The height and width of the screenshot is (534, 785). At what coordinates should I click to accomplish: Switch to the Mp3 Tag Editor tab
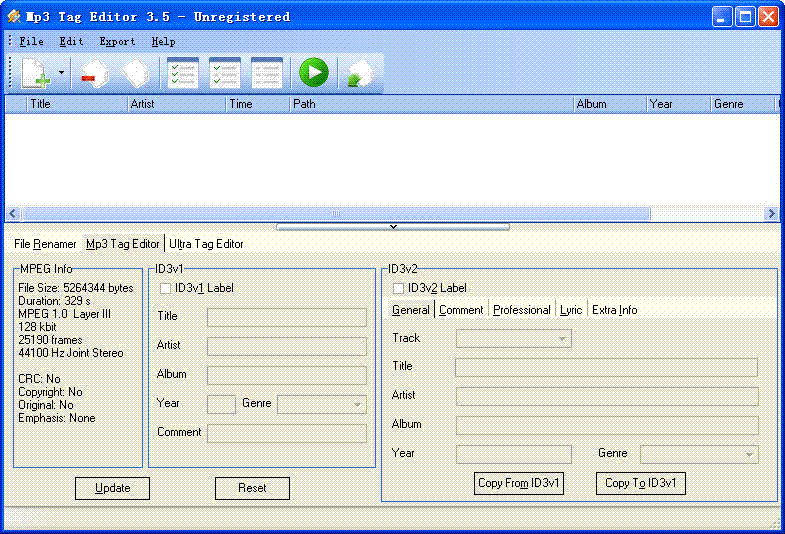point(123,244)
